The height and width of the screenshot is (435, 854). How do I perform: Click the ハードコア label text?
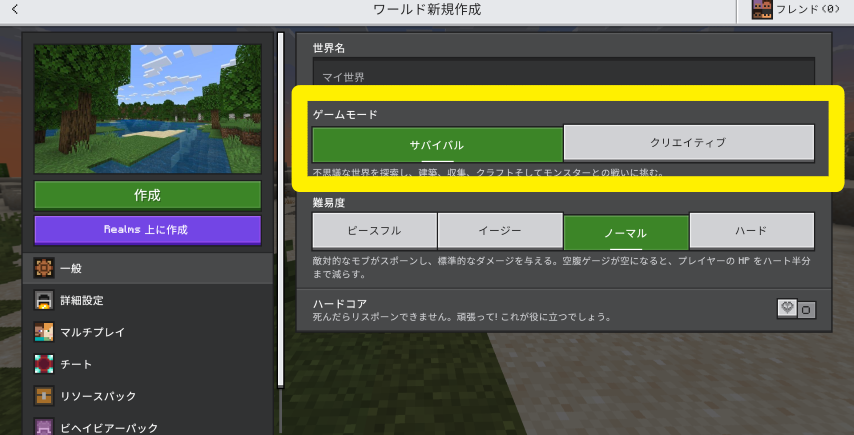340,303
